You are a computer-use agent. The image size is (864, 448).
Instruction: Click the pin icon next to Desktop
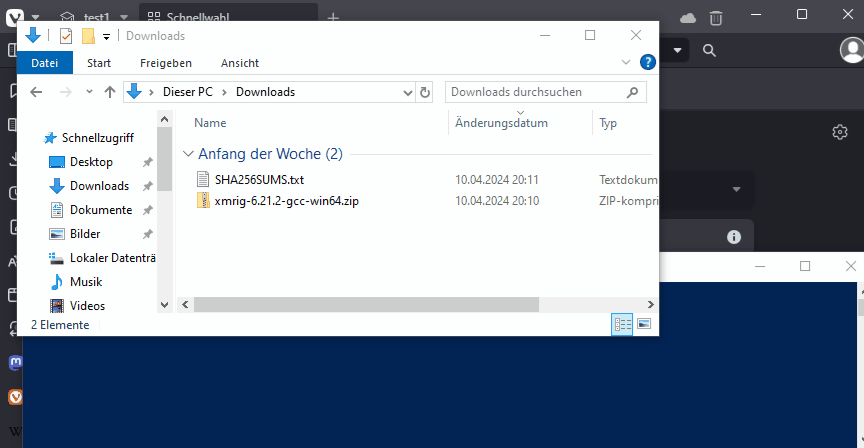(x=148, y=162)
